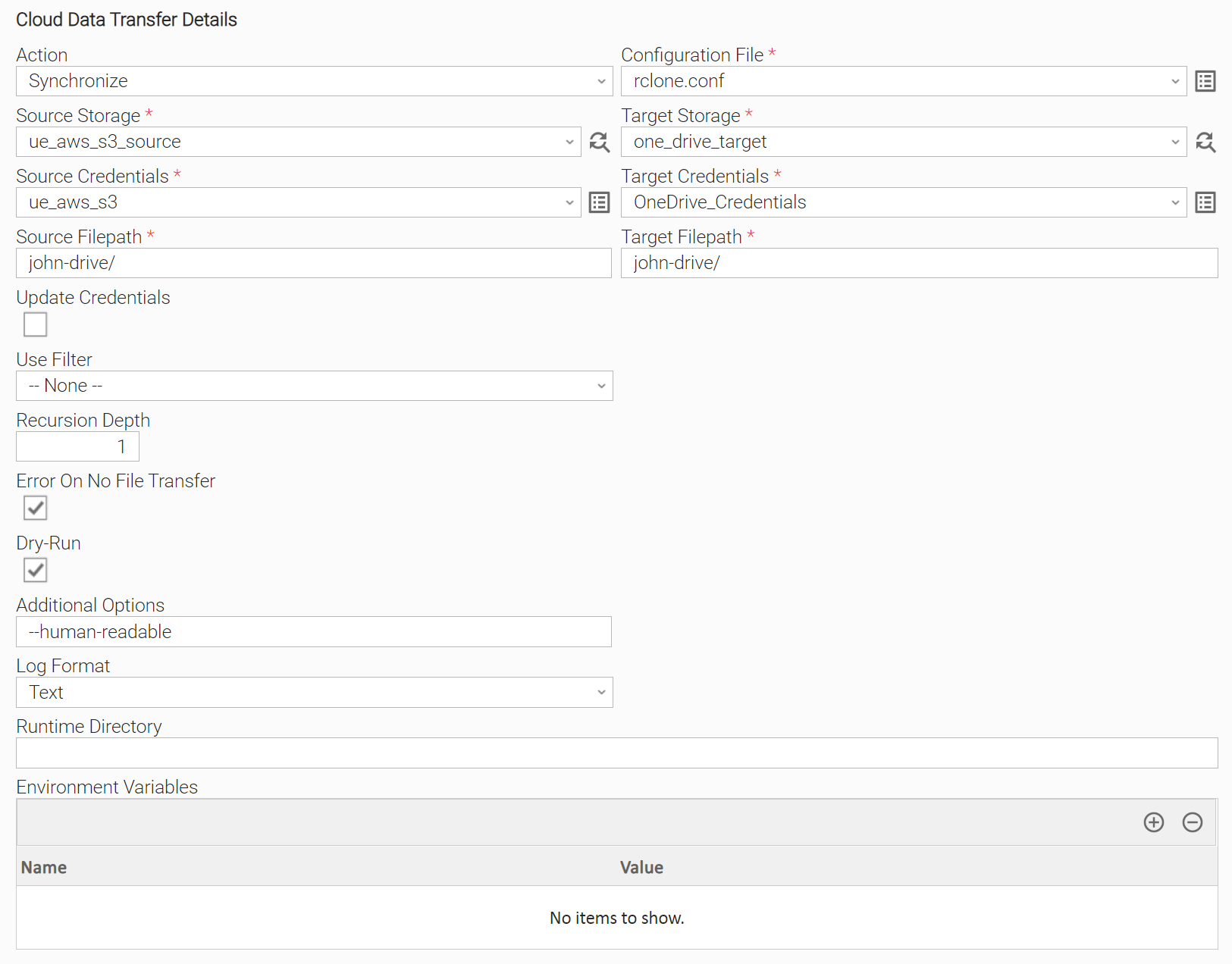Focus the Source Filepath input field

pos(314,263)
